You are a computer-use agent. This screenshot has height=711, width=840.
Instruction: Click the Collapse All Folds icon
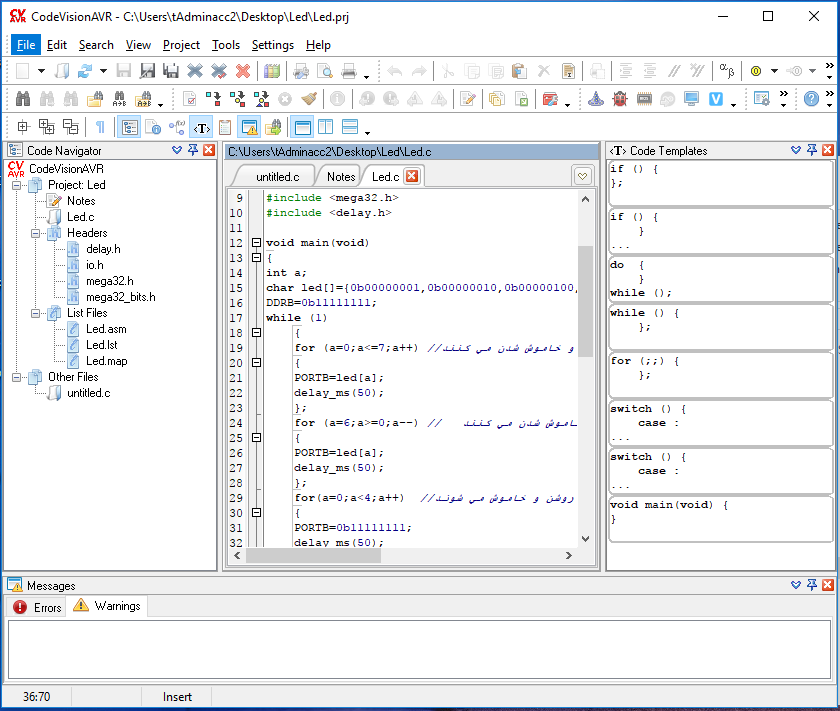point(71,127)
